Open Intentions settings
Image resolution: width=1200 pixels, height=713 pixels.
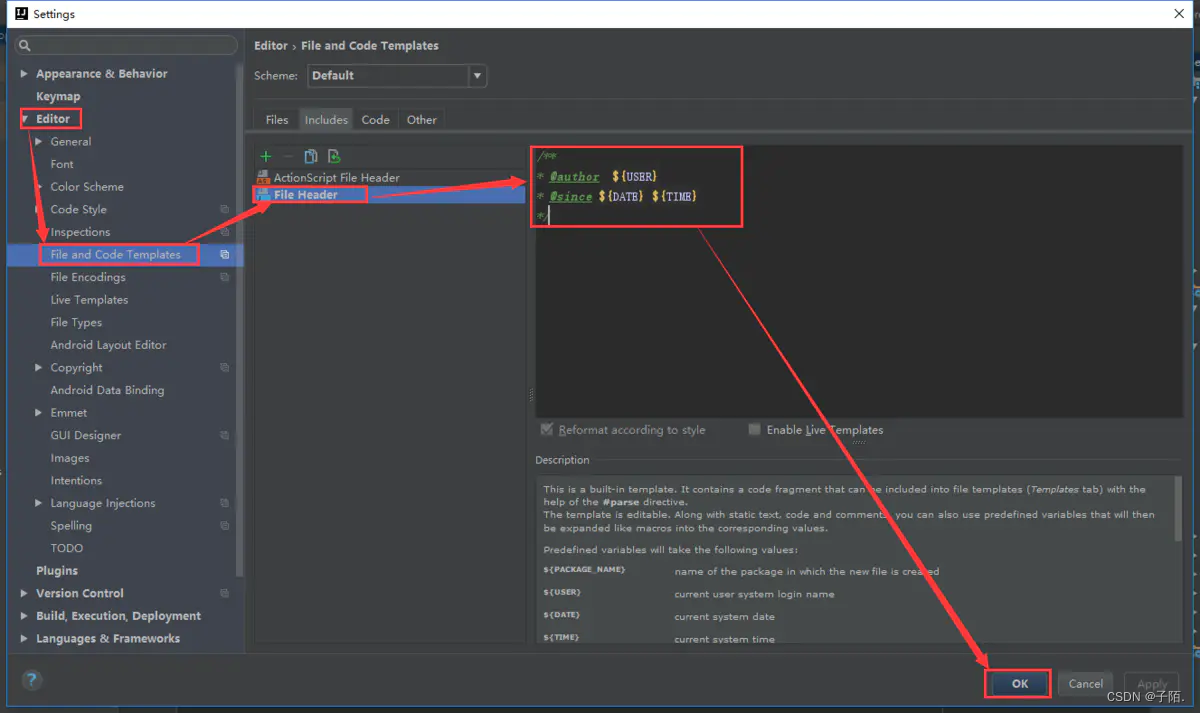[x=76, y=481]
